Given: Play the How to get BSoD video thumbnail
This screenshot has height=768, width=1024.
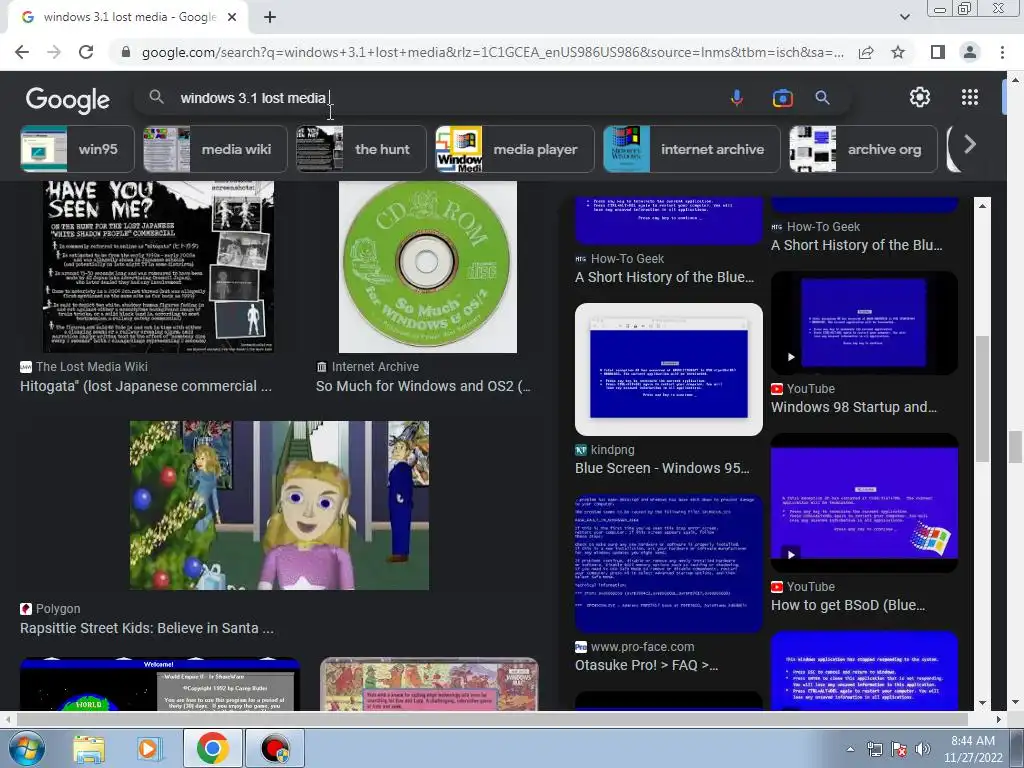Looking at the screenshot, I should tap(864, 503).
